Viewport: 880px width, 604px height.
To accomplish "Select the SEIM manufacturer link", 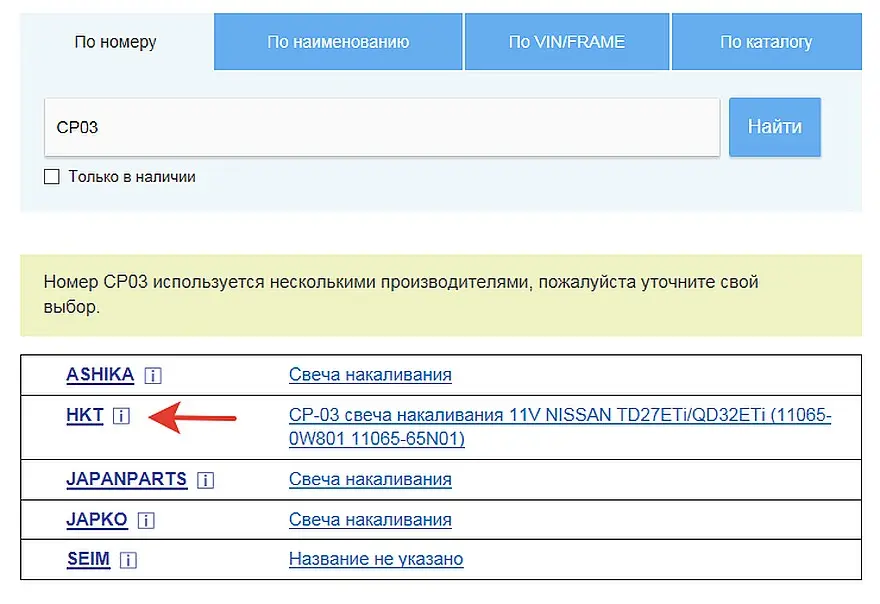I will pyautogui.click(x=88, y=559).
